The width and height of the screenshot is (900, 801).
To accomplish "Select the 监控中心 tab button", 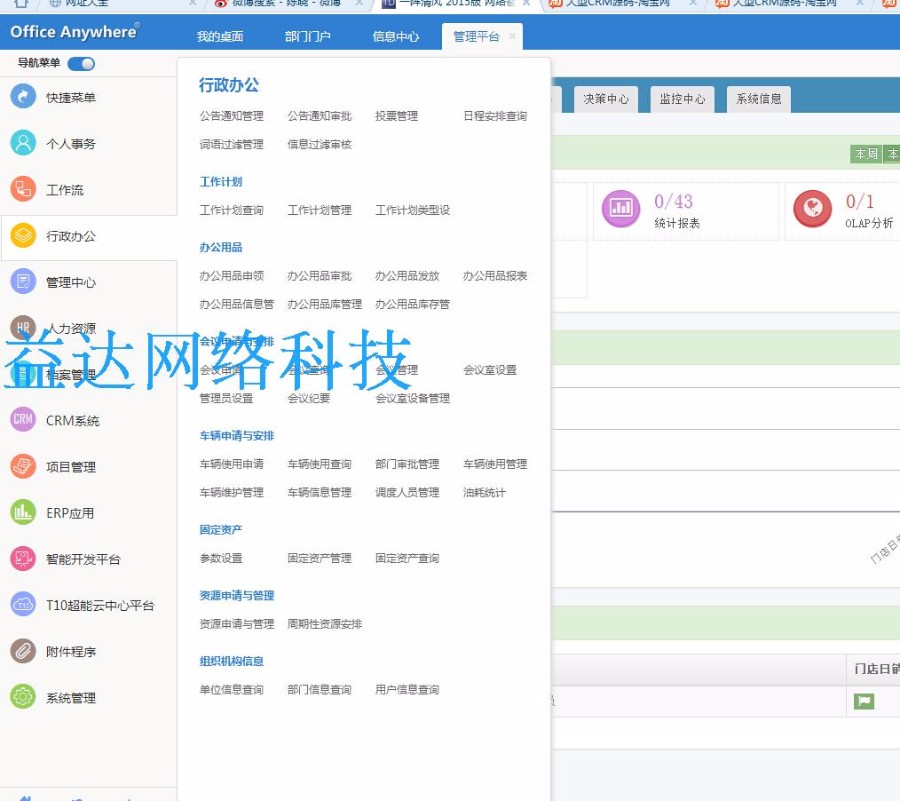I will [682, 99].
